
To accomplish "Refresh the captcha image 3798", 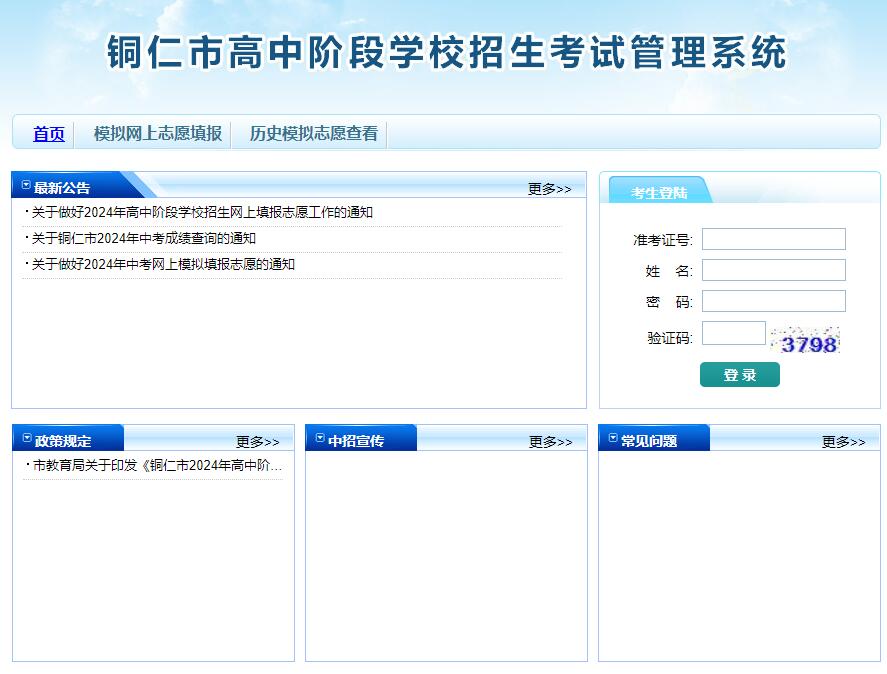I will [808, 342].
